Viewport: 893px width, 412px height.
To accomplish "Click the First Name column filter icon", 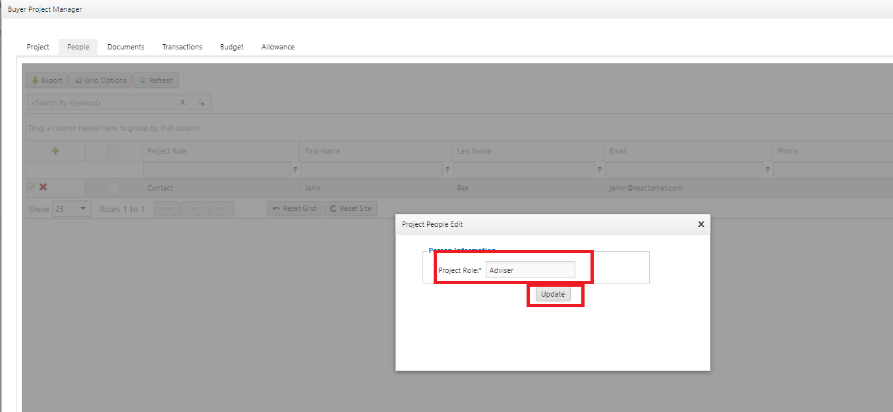I will [447, 170].
